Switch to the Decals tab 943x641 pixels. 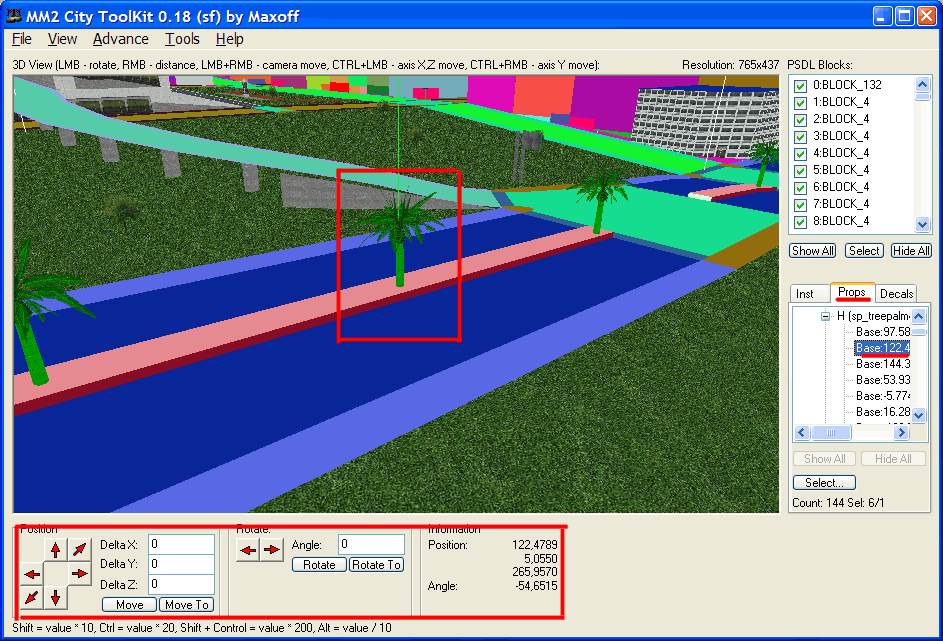(x=896, y=293)
